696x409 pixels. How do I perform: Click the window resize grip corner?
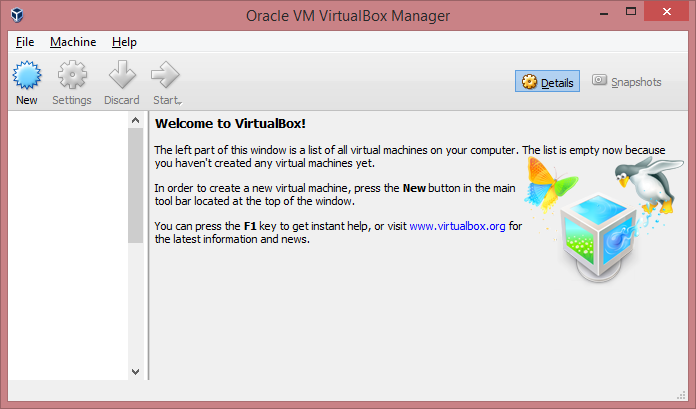(681, 395)
